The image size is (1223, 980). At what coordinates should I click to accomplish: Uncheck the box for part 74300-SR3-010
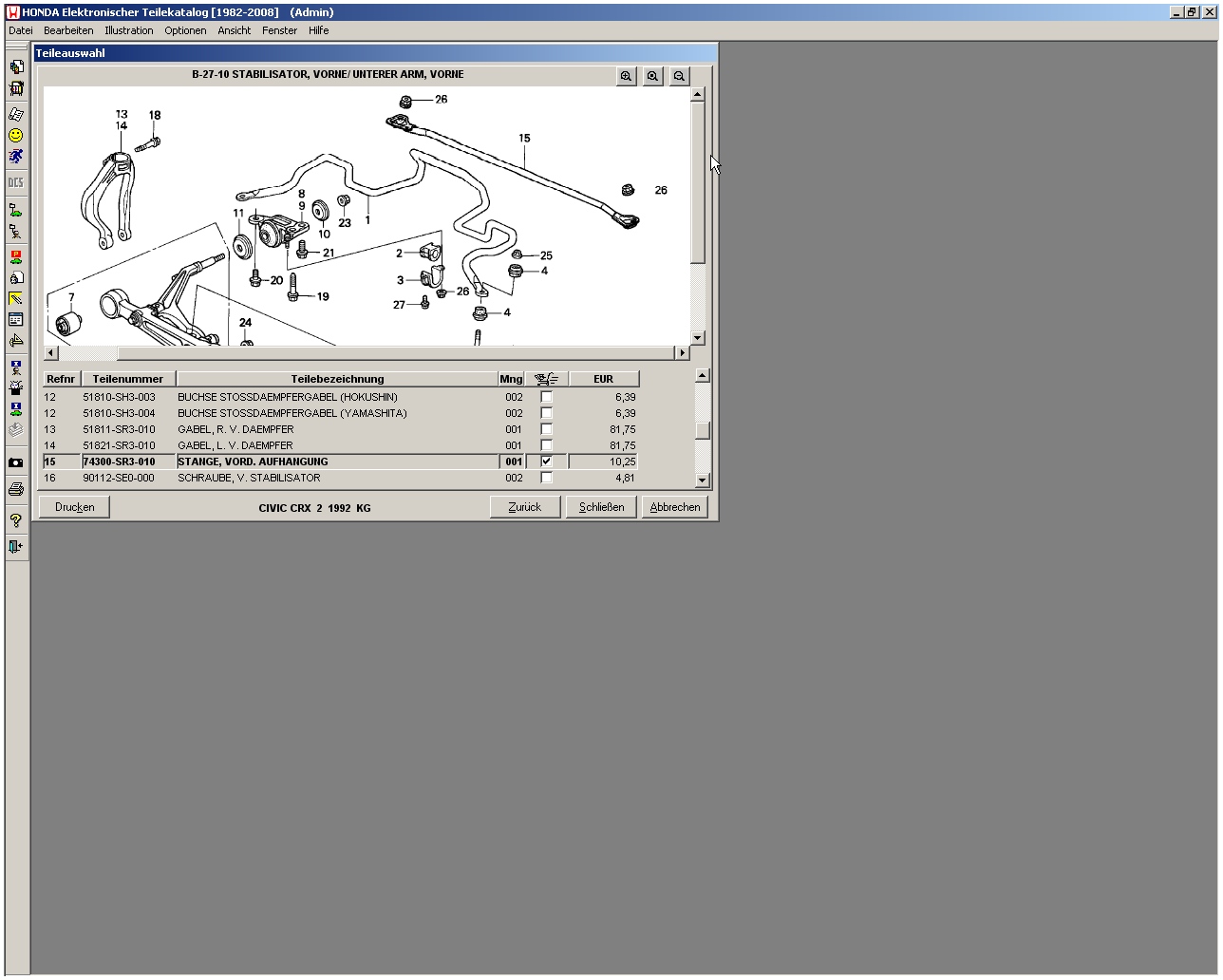546,462
